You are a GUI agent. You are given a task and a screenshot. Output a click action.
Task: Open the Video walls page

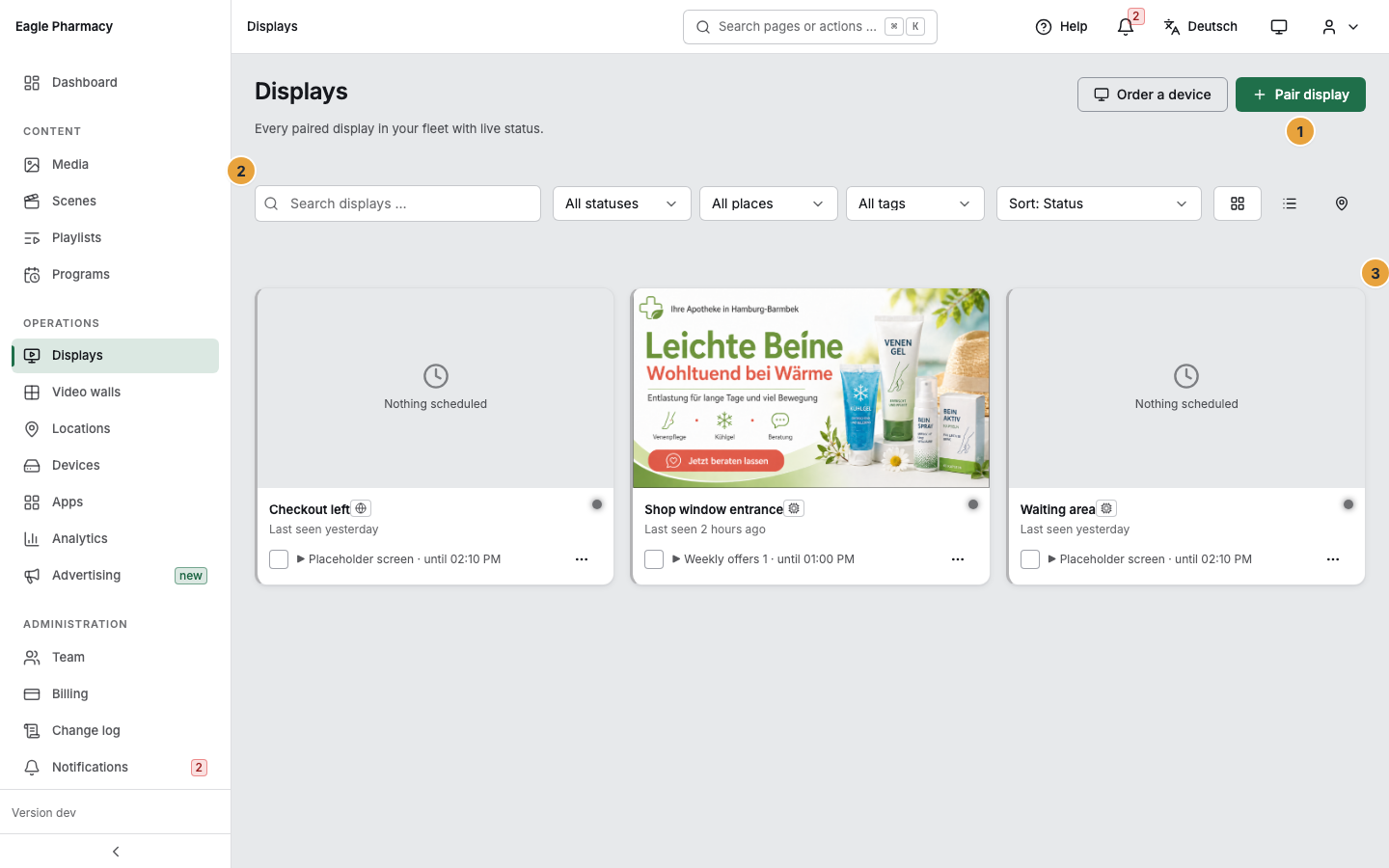pos(116,393)
